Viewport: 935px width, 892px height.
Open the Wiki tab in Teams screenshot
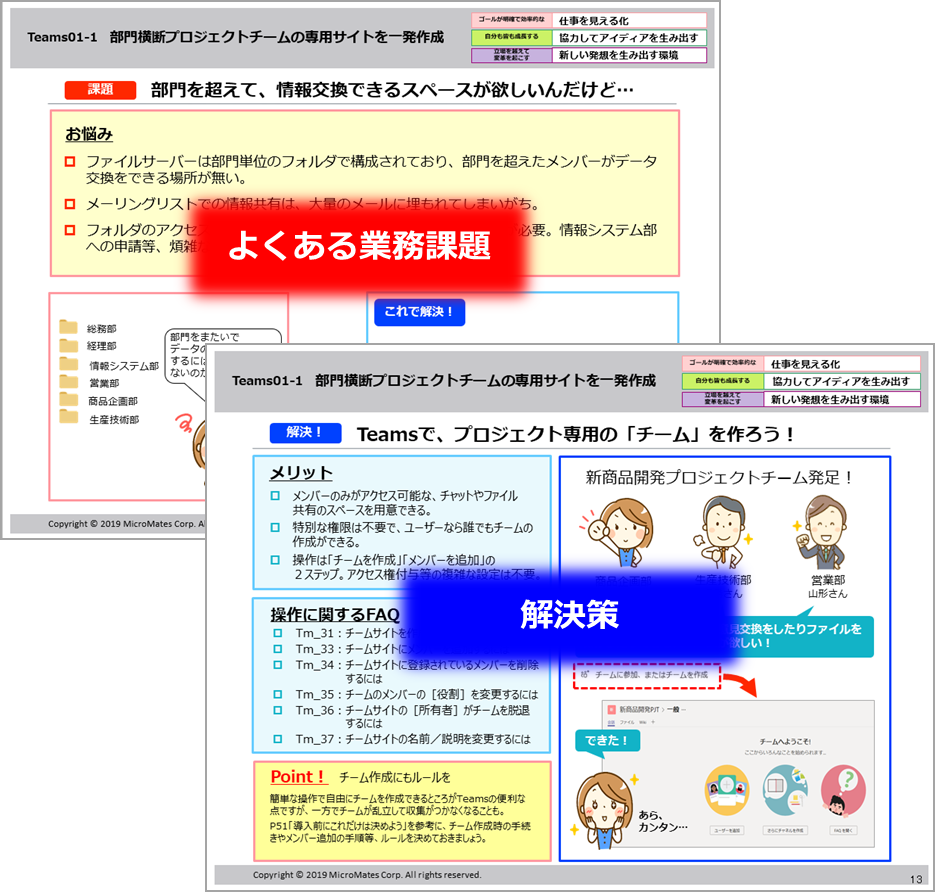[x=642, y=722]
